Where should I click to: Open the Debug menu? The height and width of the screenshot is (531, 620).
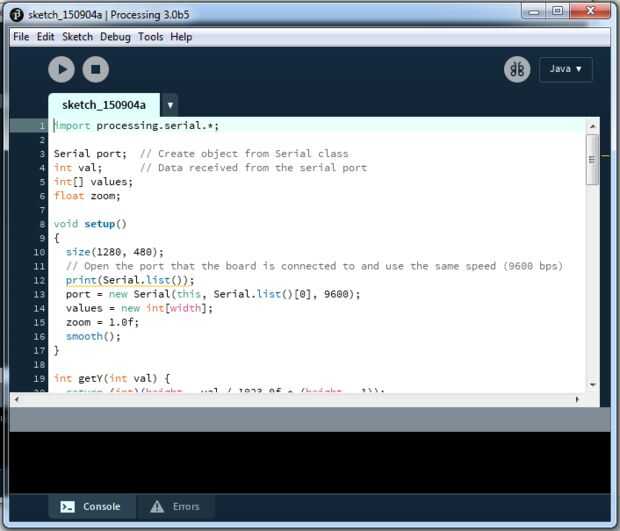(115, 37)
